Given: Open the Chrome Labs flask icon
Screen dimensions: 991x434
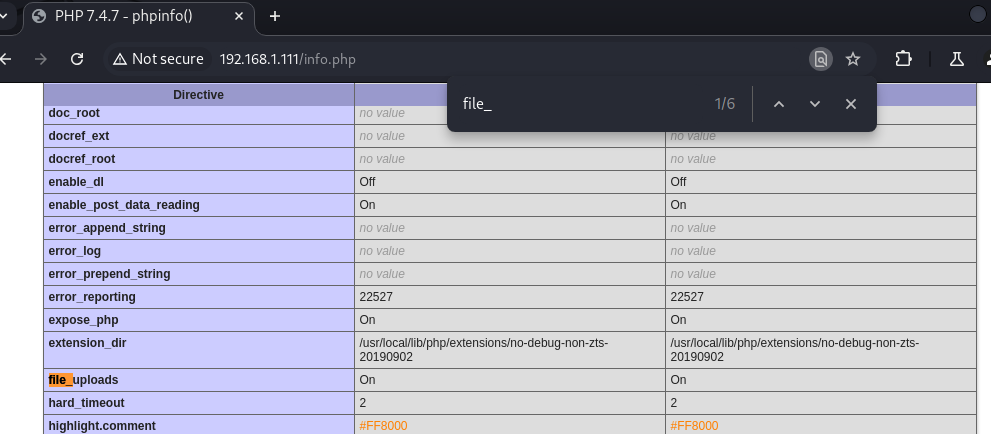Looking at the screenshot, I should pyautogui.click(x=957, y=59).
